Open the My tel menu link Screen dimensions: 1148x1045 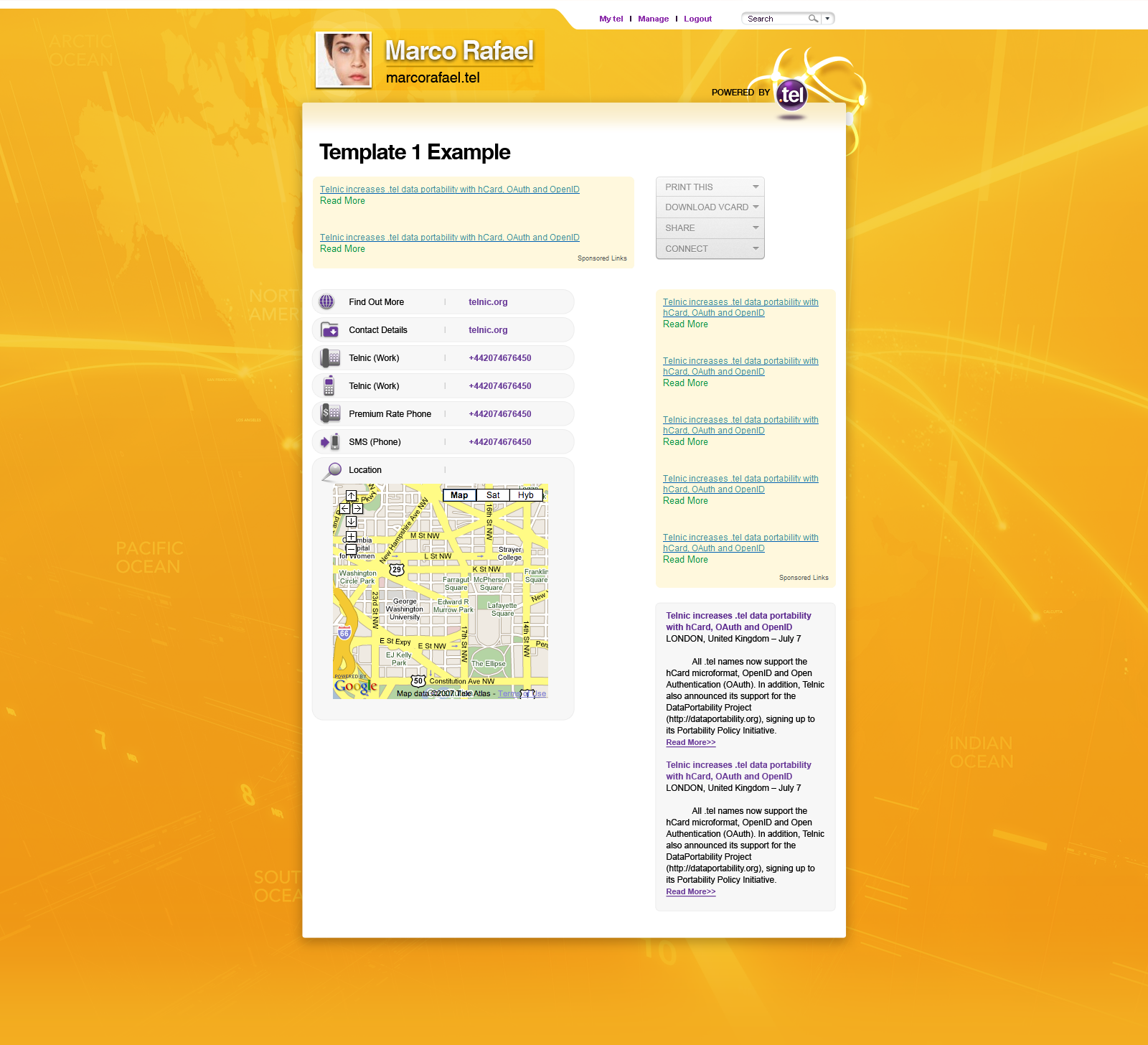(611, 19)
